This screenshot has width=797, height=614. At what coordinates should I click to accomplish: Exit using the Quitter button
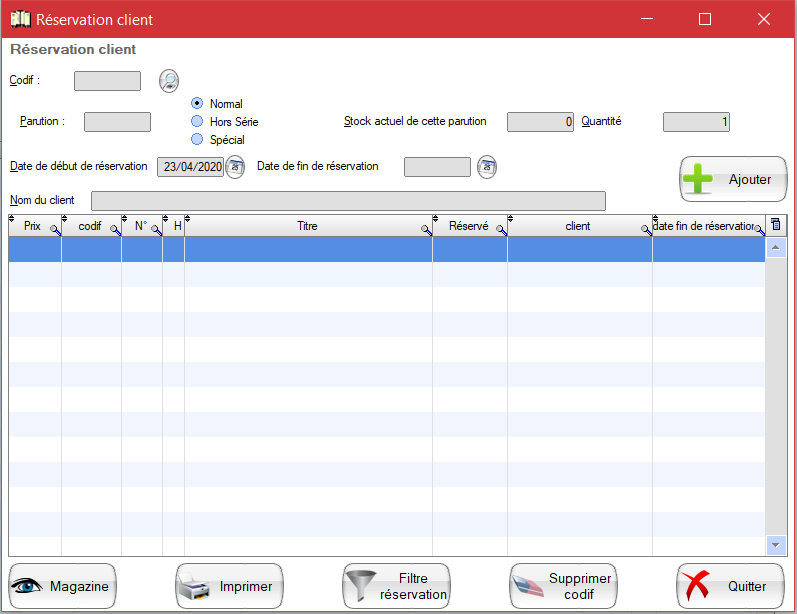click(730, 586)
